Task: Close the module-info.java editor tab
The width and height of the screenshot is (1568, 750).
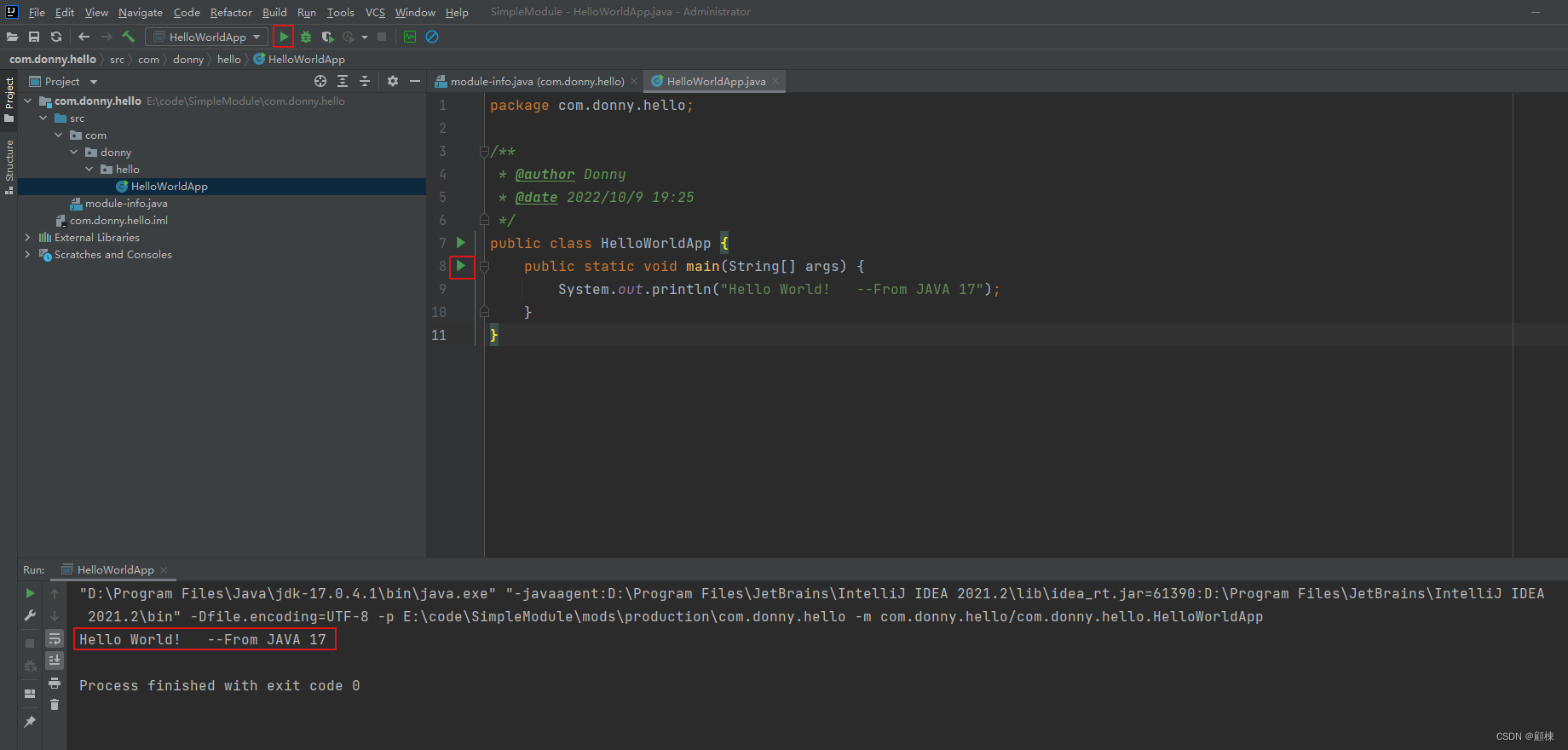Action: point(634,81)
